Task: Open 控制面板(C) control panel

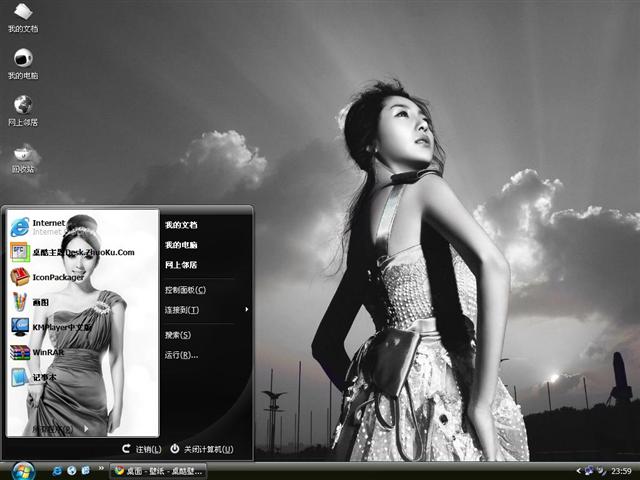Action: 185,290
